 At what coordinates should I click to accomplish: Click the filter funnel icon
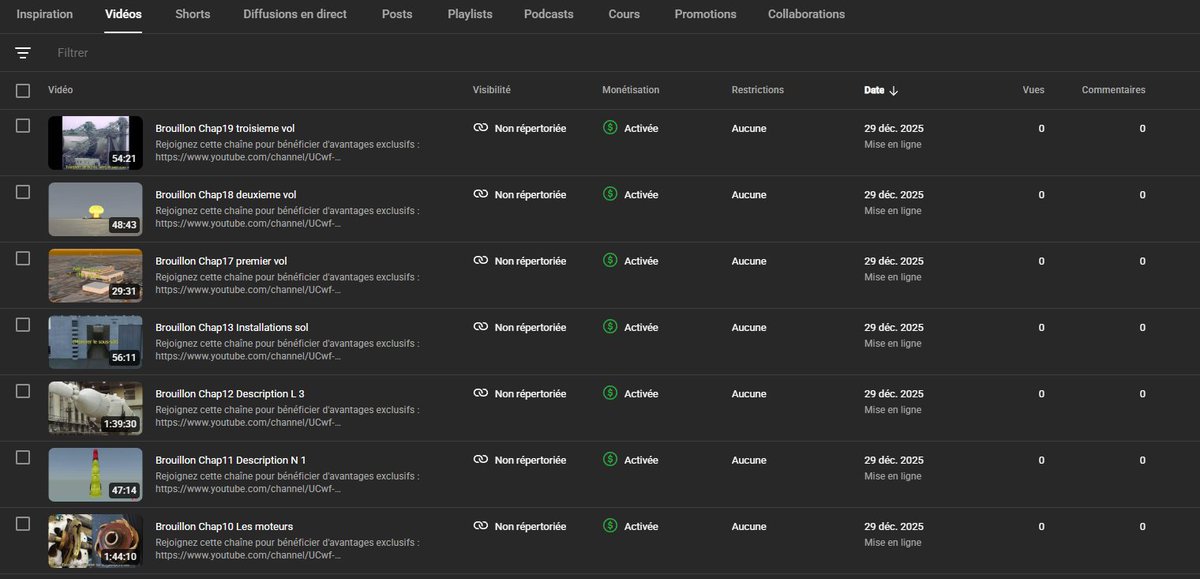point(22,52)
